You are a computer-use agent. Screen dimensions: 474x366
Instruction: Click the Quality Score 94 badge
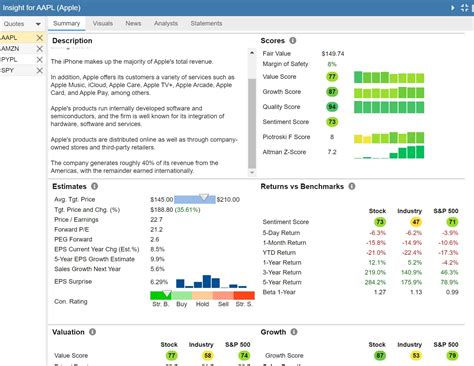[x=332, y=107]
